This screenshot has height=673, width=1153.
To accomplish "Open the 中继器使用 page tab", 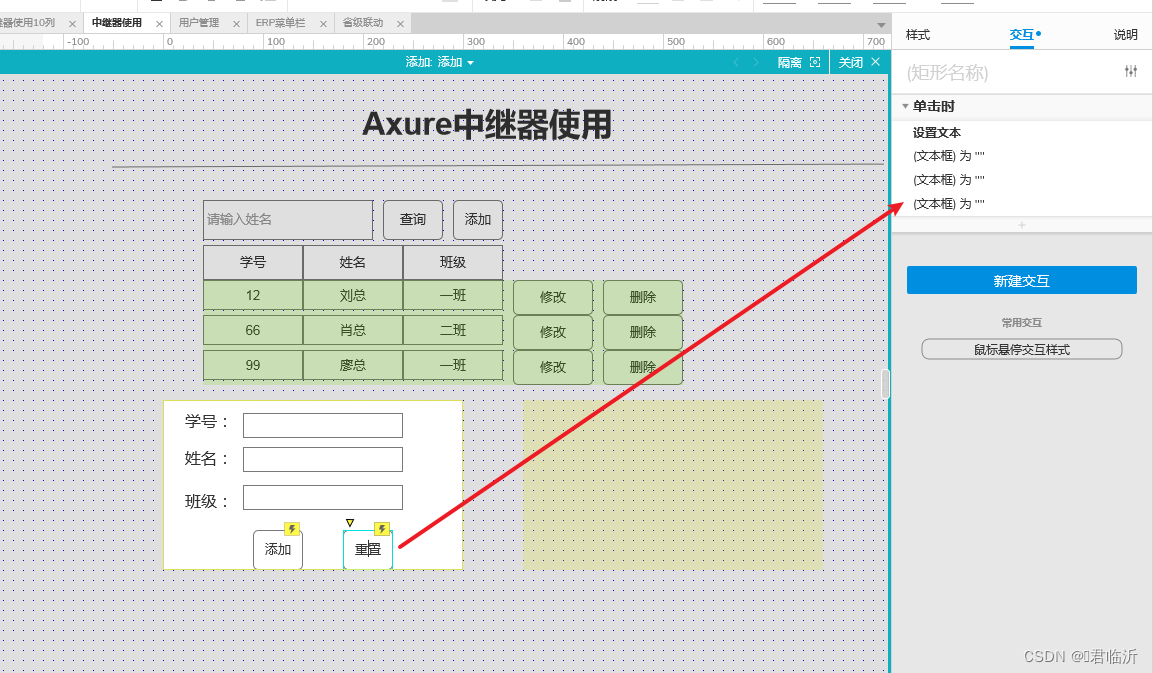I will pos(116,23).
